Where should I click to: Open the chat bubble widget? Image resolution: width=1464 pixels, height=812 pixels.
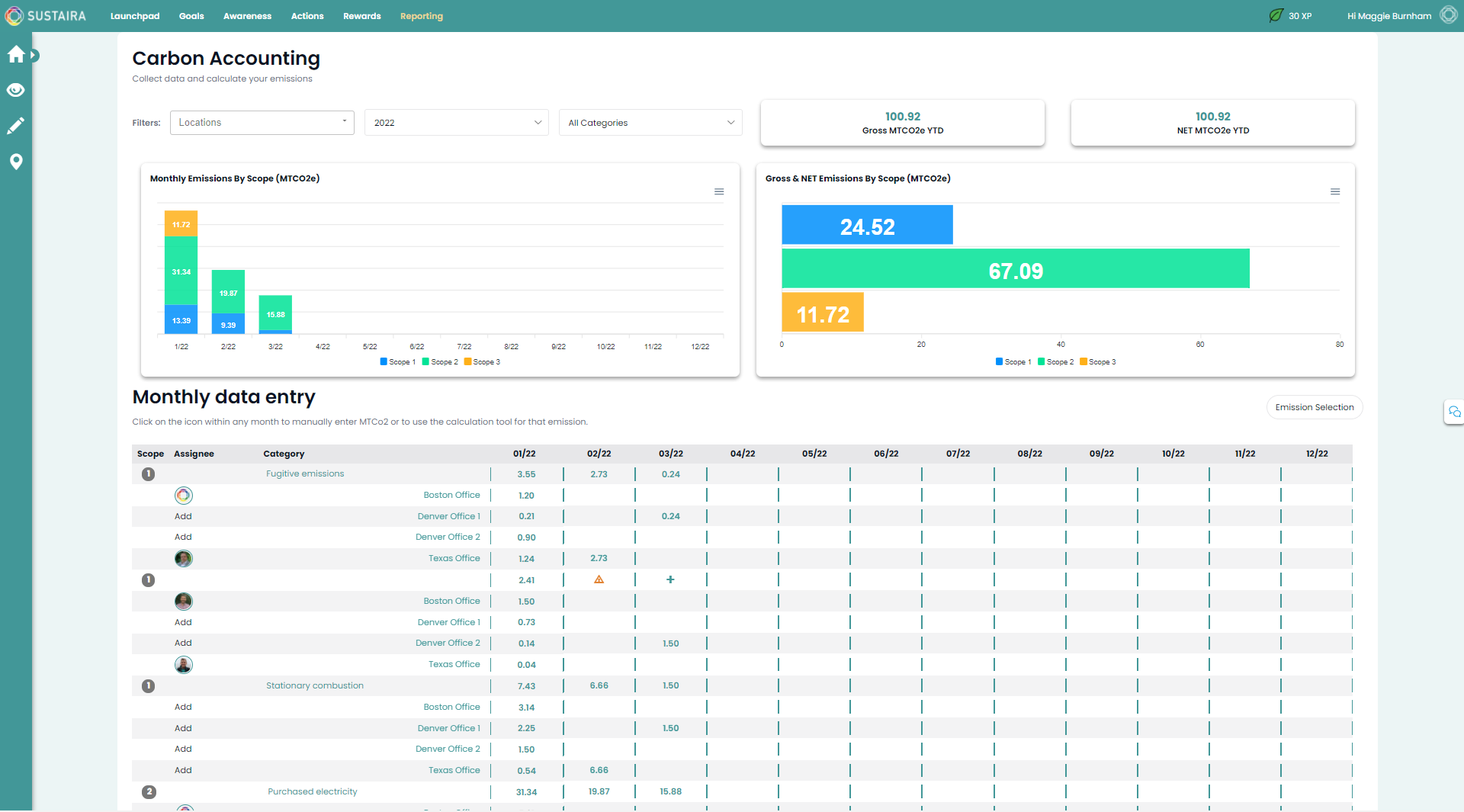[x=1454, y=412]
